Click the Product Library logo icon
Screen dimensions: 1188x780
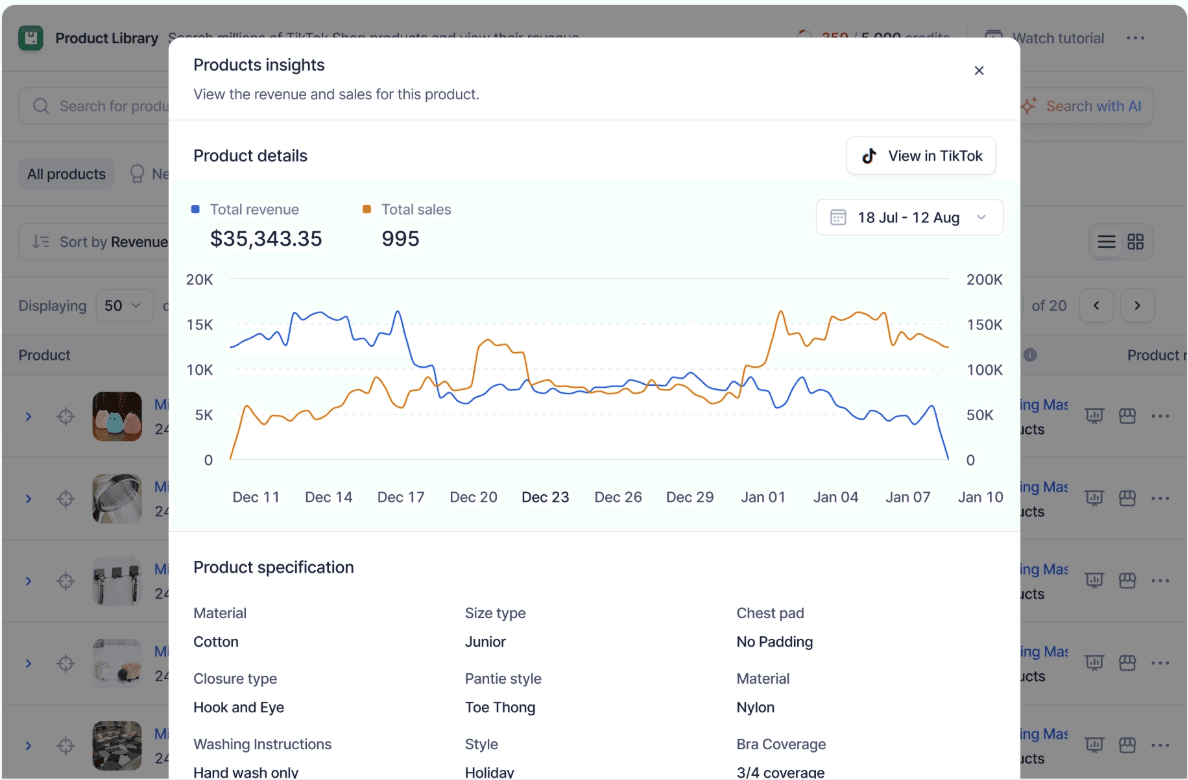click(x=31, y=38)
